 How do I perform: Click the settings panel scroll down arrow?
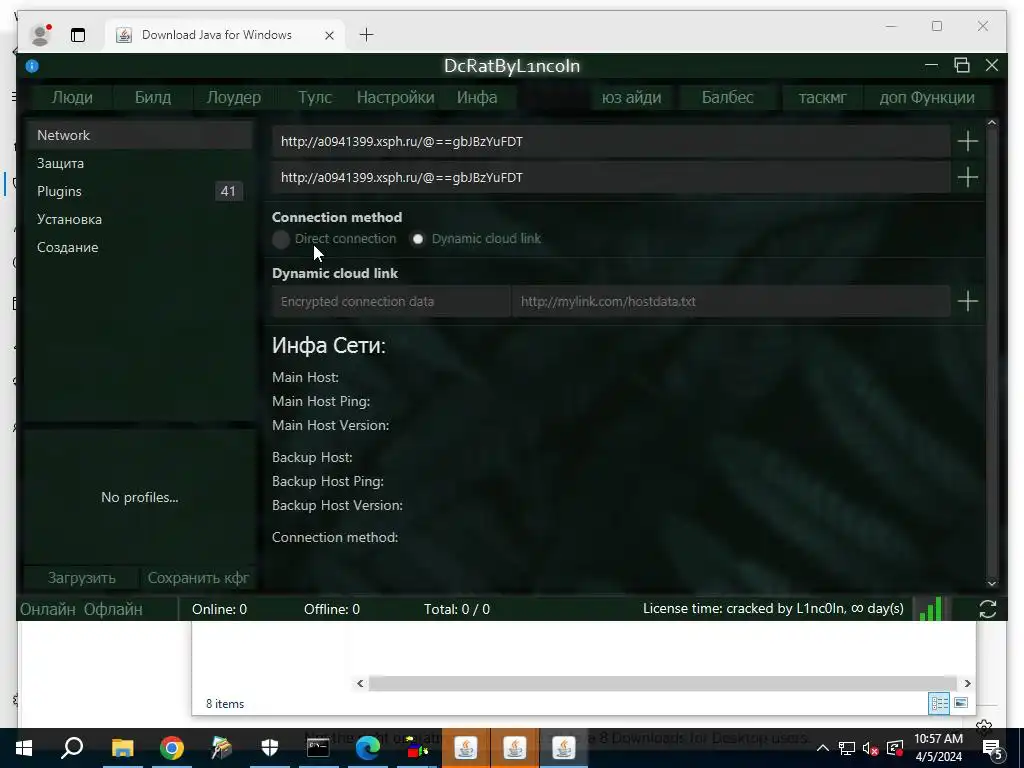tap(992, 583)
